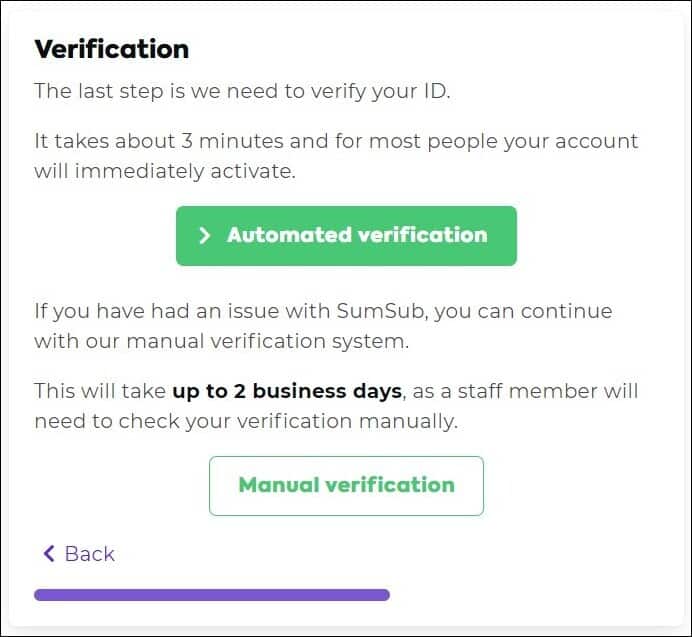Click the right chevron icon on Automated verification
This screenshot has width=692, height=637.
tap(204, 236)
